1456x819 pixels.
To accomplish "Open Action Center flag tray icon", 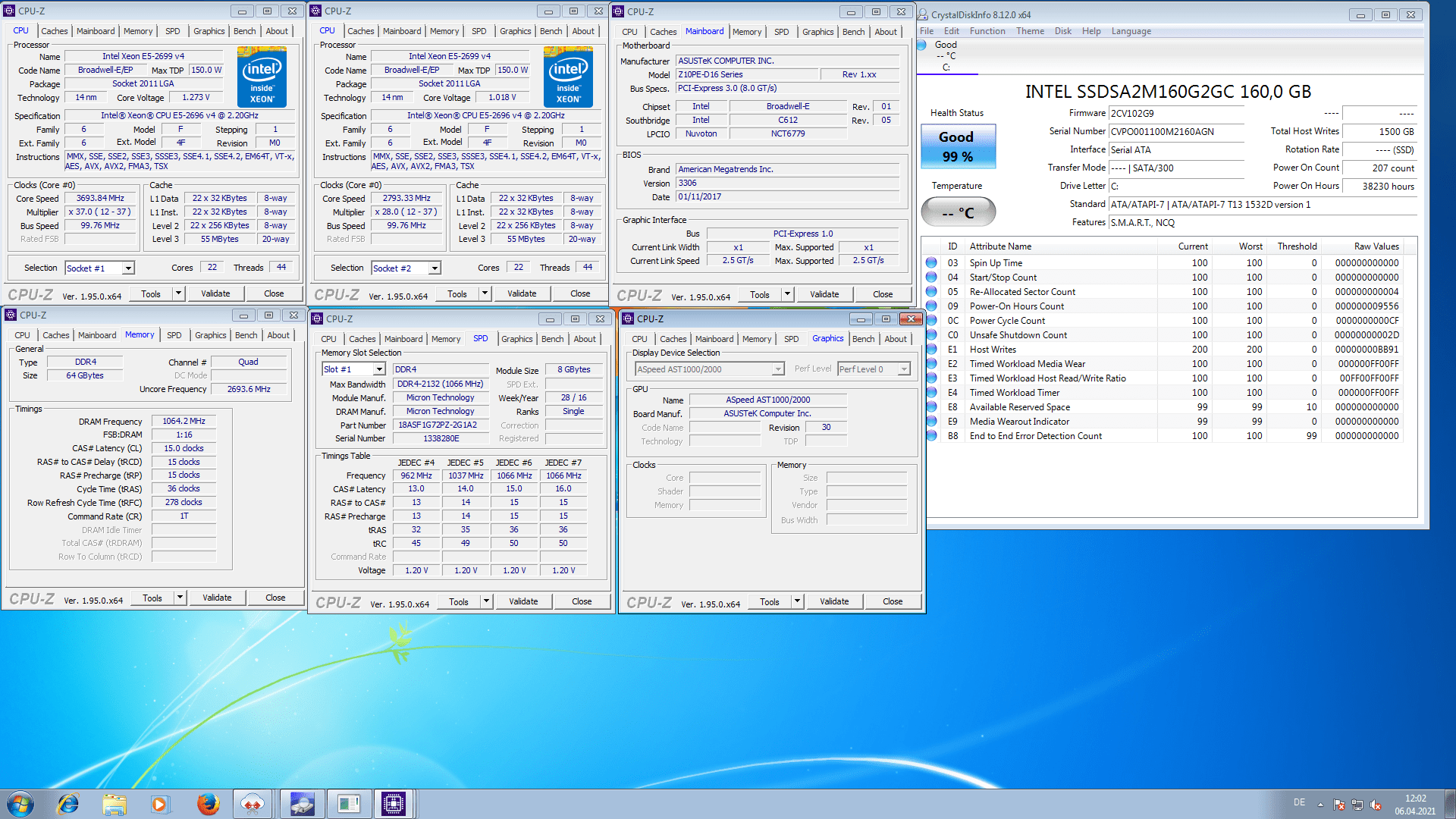I will click(1339, 805).
